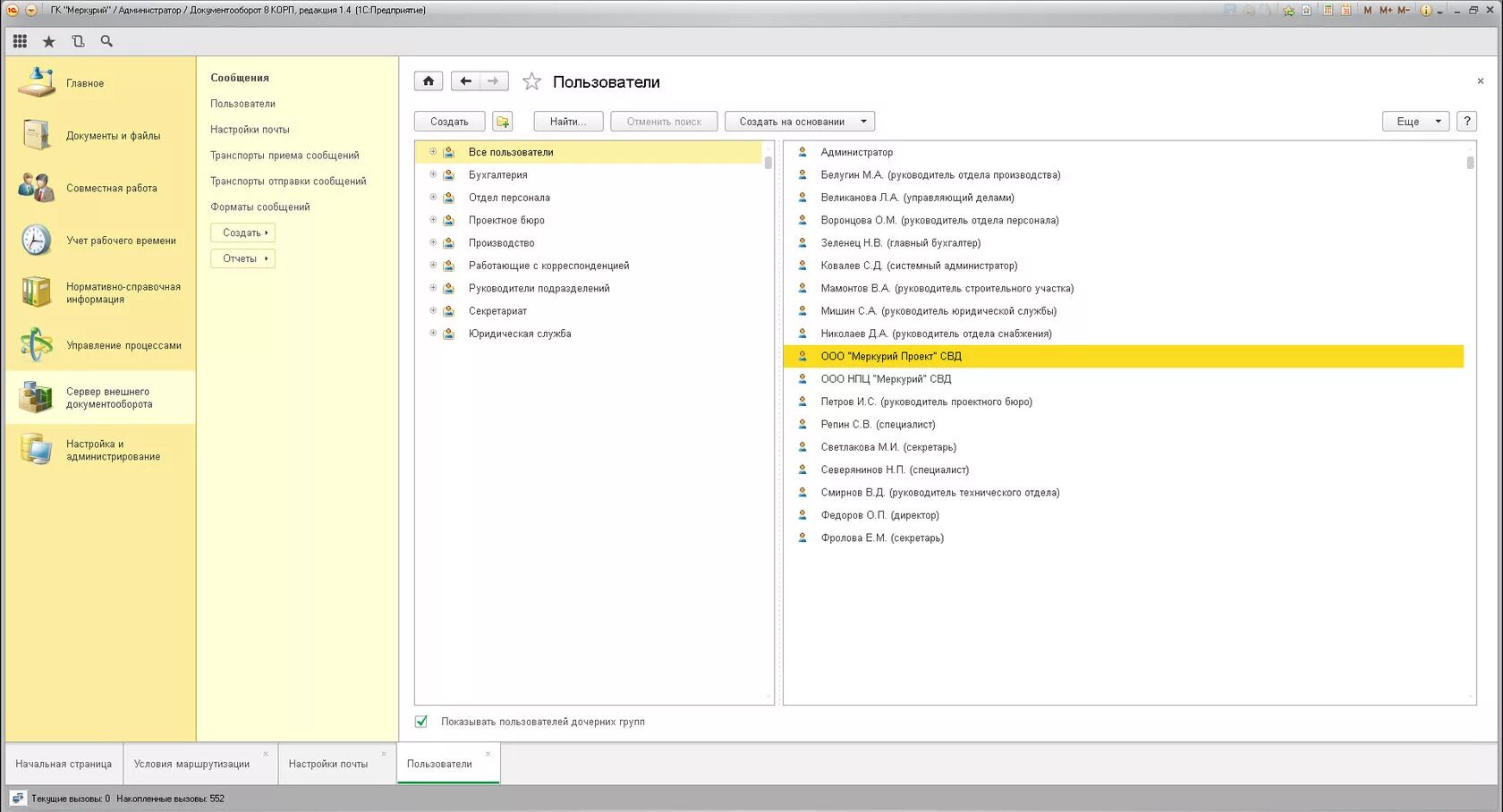
Task: Add Пользователи page to favorites star
Action: 531,81
